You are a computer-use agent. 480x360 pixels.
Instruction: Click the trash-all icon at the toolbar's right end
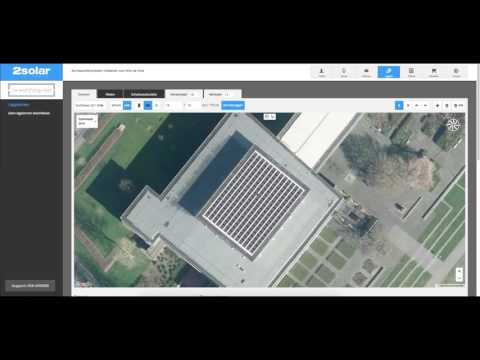click(459, 106)
